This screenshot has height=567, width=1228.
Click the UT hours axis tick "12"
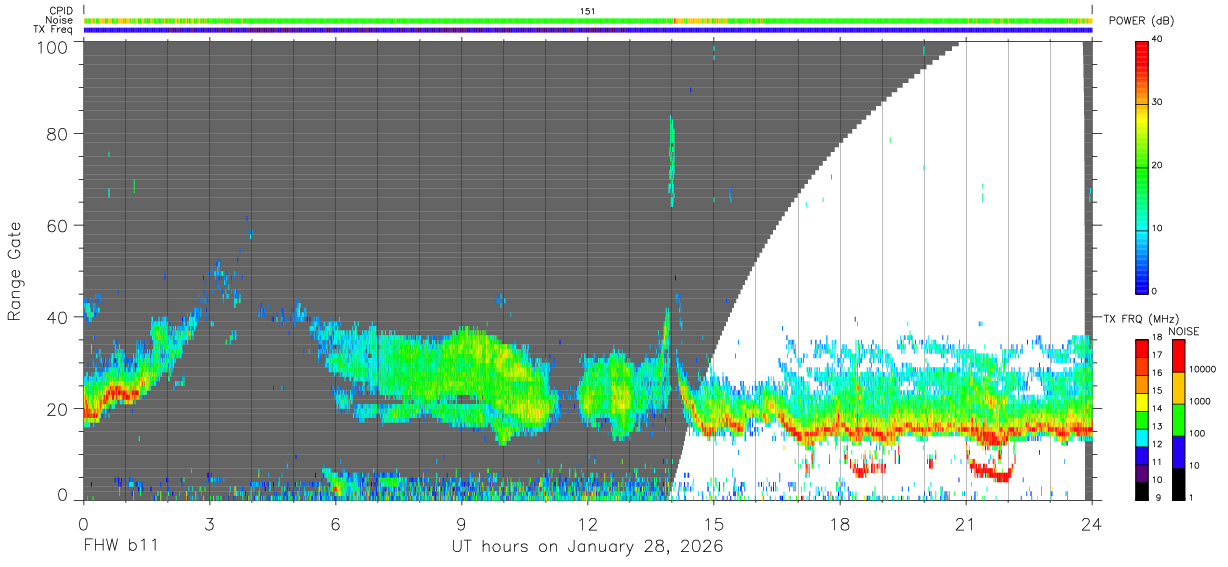tap(588, 524)
